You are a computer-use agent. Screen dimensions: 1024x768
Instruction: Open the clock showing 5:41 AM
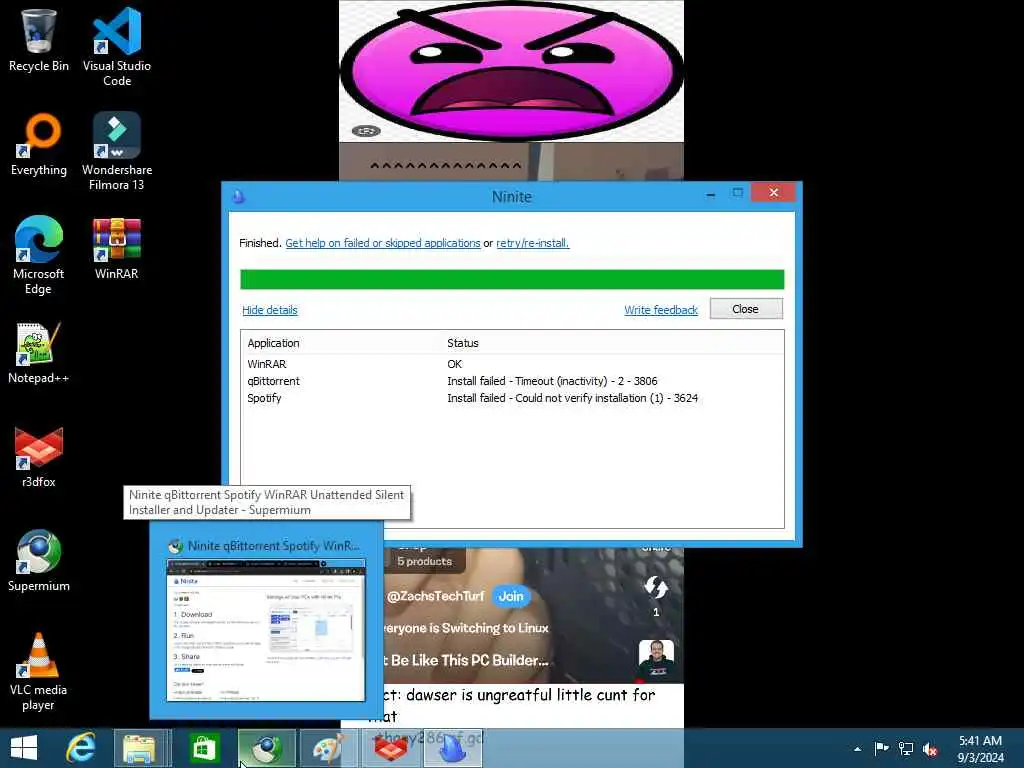pyautogui.click(x=980, y=749)
